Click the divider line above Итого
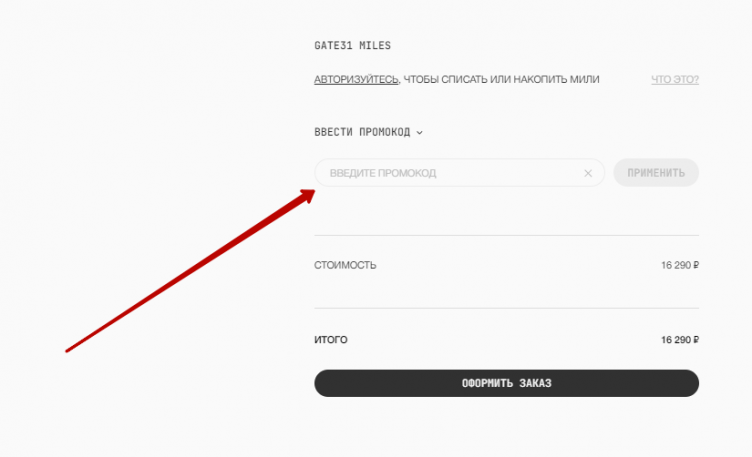 pyautogui.click(x=506, y=309)
